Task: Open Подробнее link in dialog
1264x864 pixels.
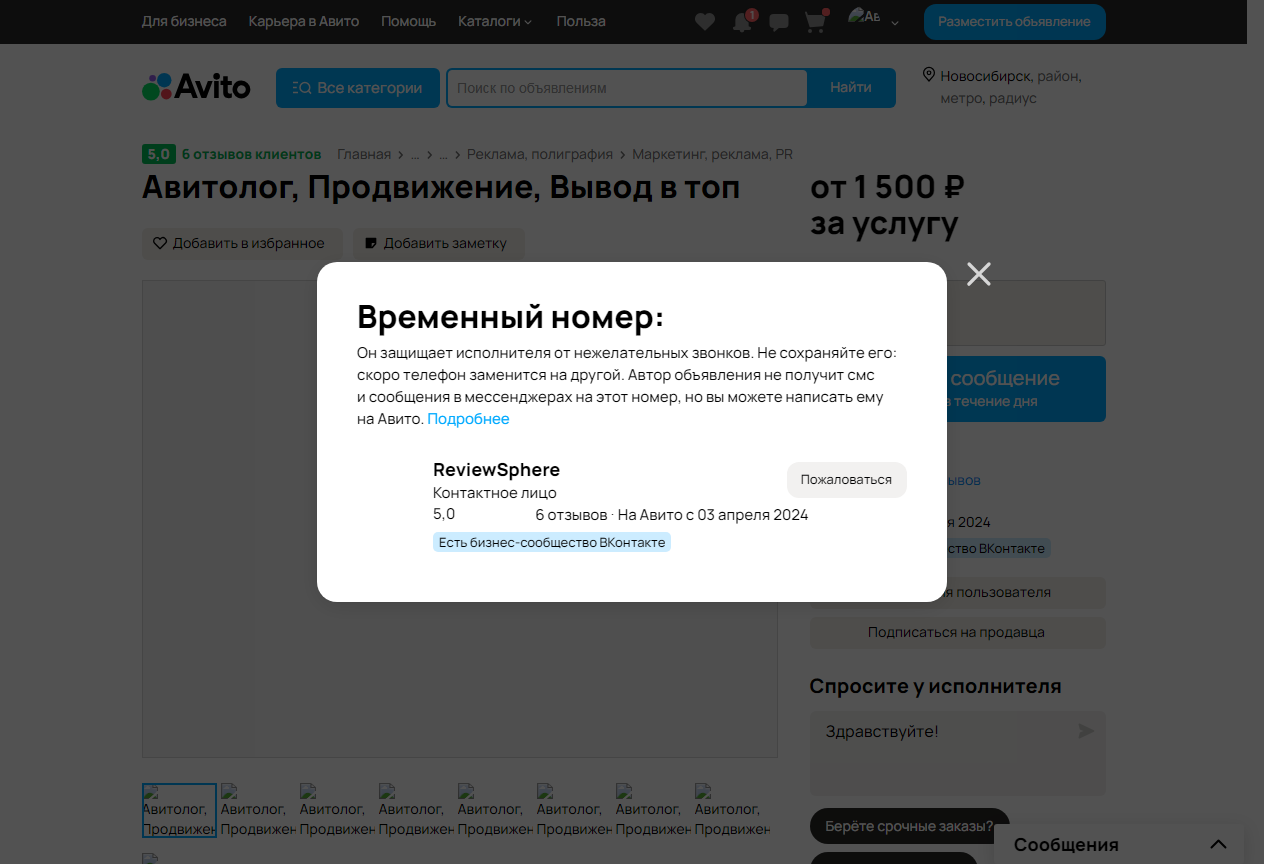Action: coord(468,419)
